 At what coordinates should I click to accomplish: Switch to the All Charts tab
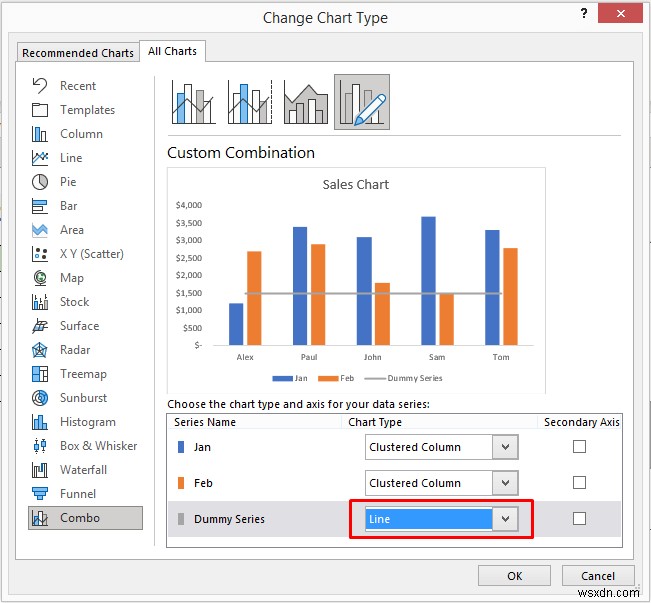[x=172, y=51]
